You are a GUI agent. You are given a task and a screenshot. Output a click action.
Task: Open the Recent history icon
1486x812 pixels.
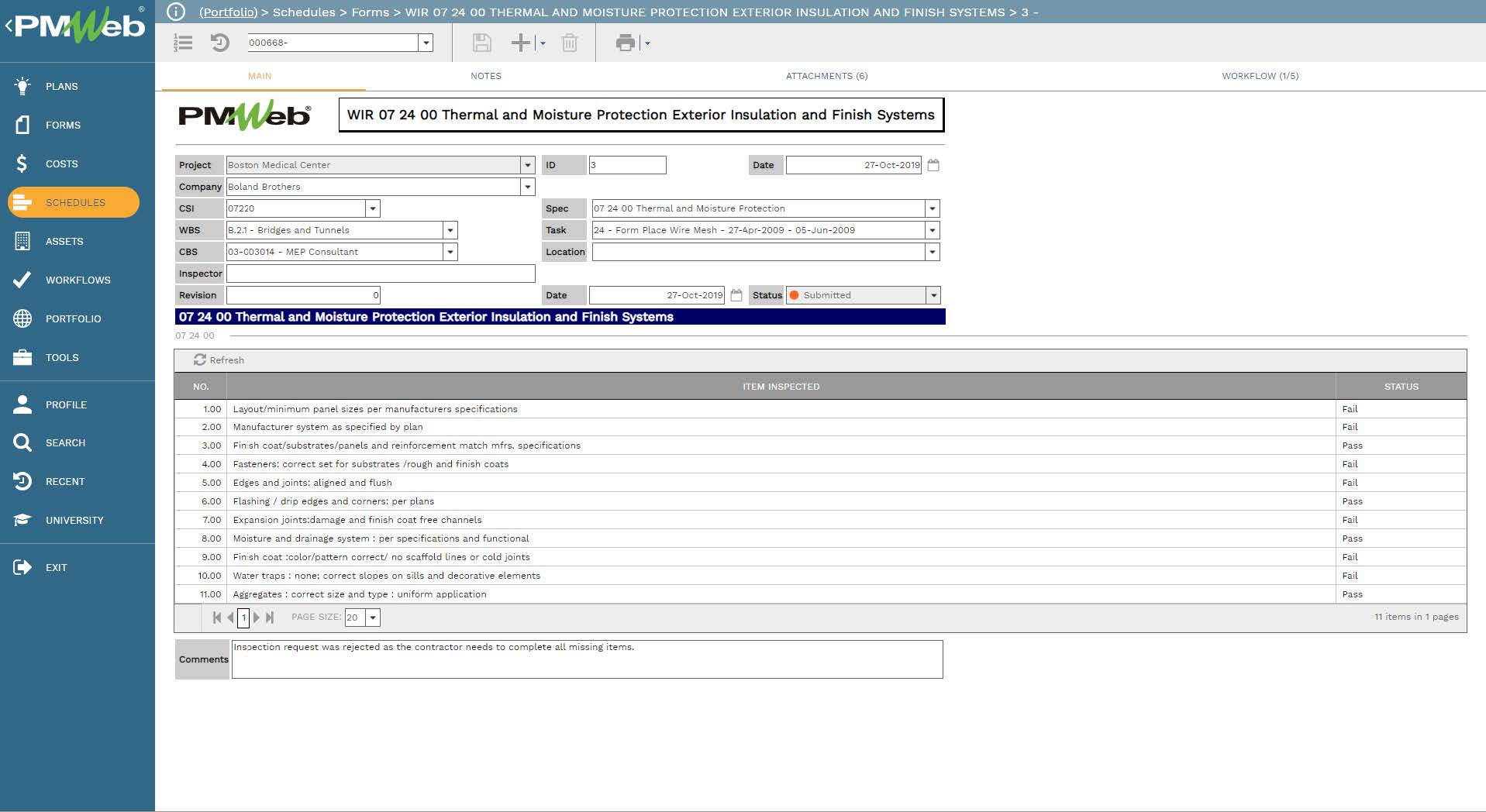click(x=22, y=481)
